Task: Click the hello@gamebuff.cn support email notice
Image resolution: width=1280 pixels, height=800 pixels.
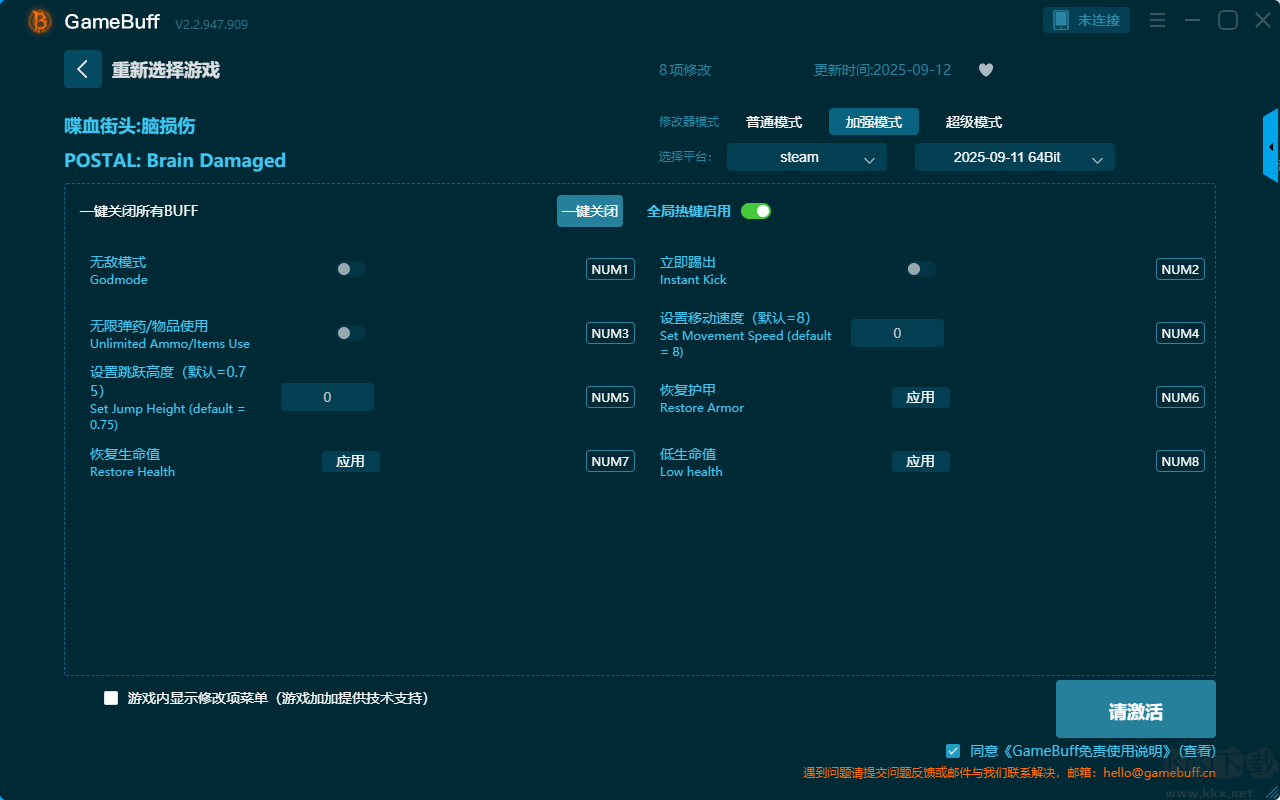Action: tap(1009, 773)
